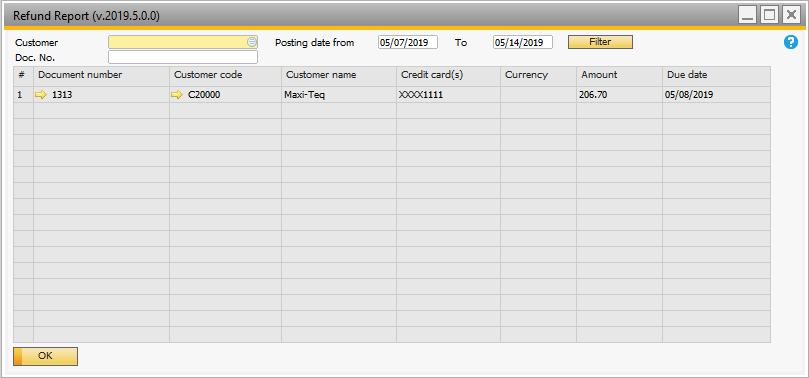Sort by Customer name column header
The height and width of the screenshot is (378, 809).
point(339,75)
